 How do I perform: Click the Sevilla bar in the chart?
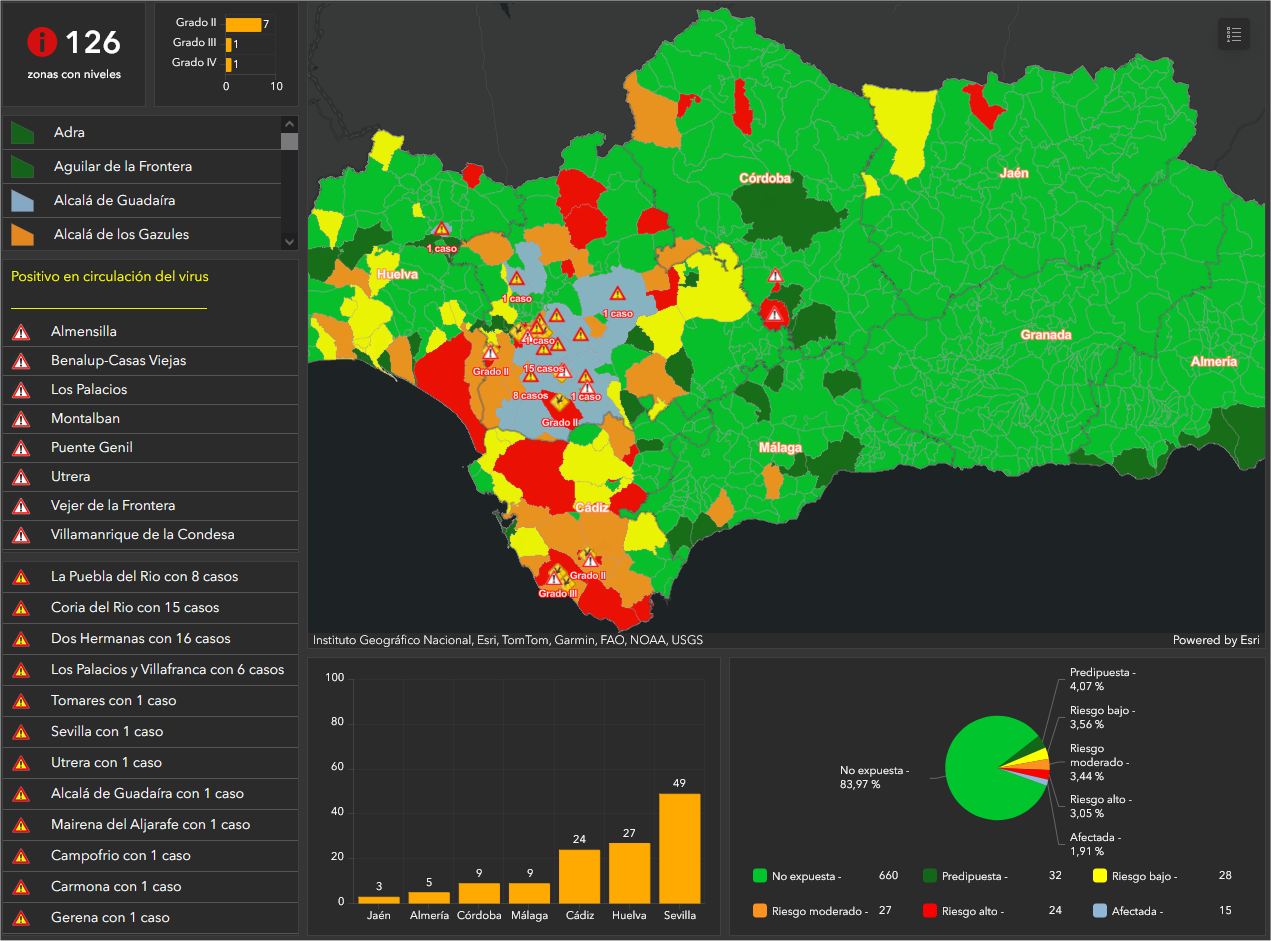(680, 848)
